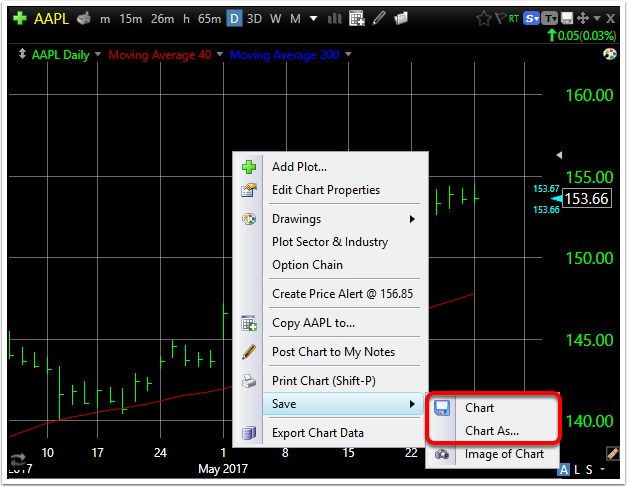
Task: Select Edit Chart Properties menu item
Action: [326, 190]
